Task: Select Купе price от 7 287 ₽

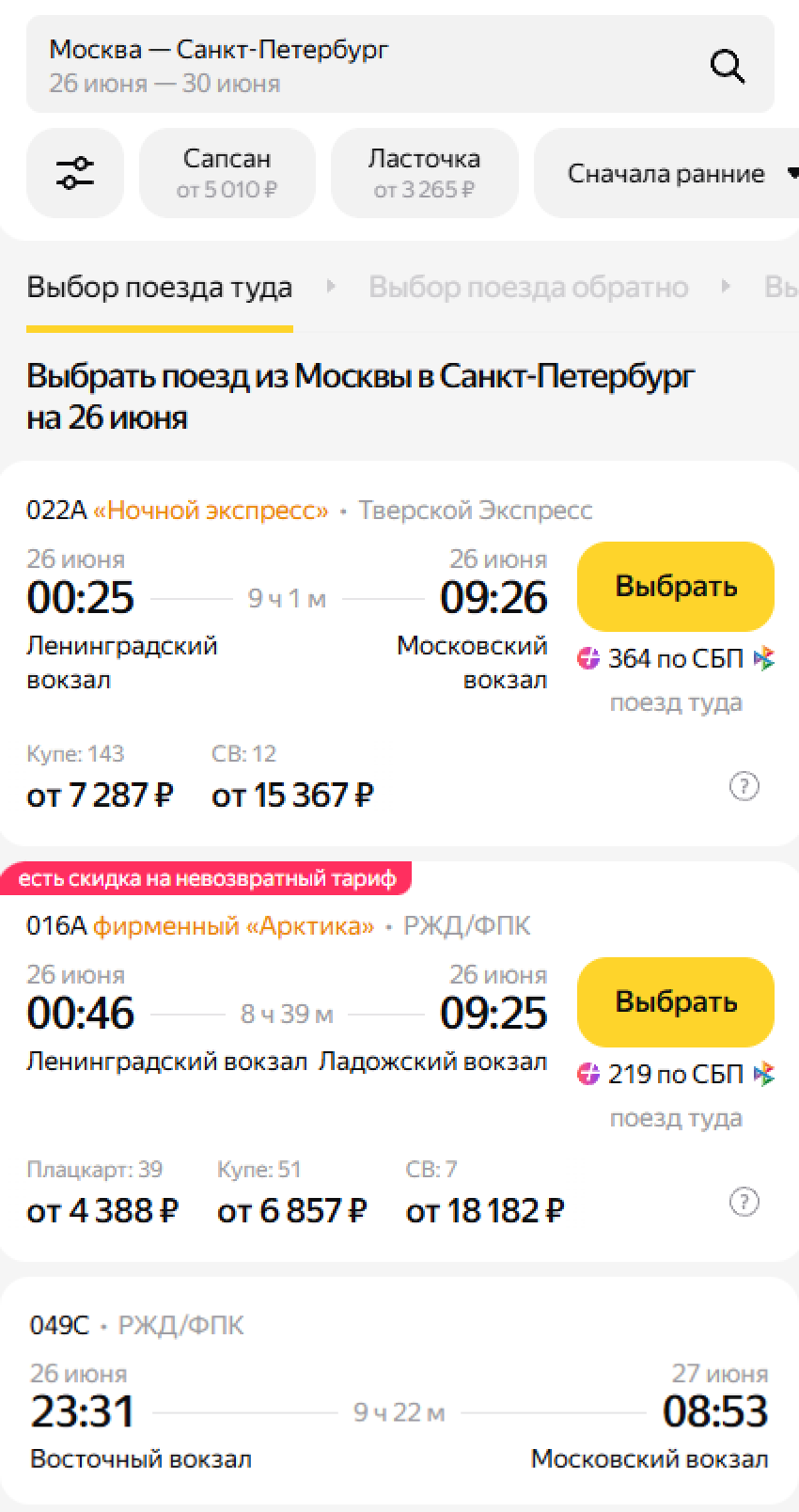Action: [x=100, y=795]
